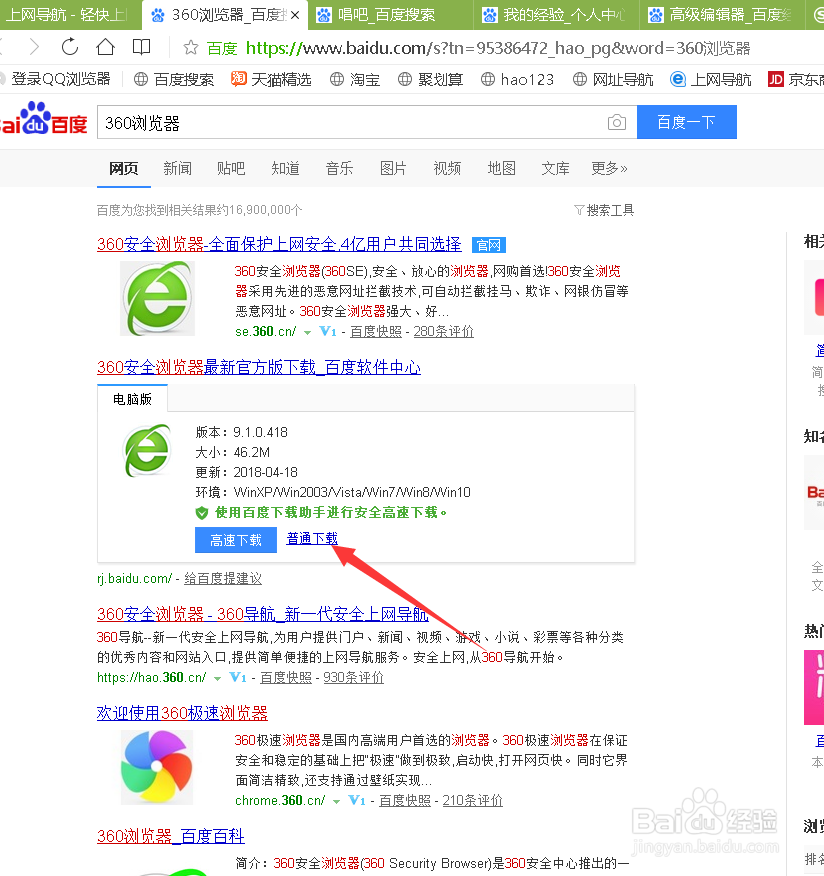Open 360安全浏览器最新官方版下载 result

[x=259, y=367]
